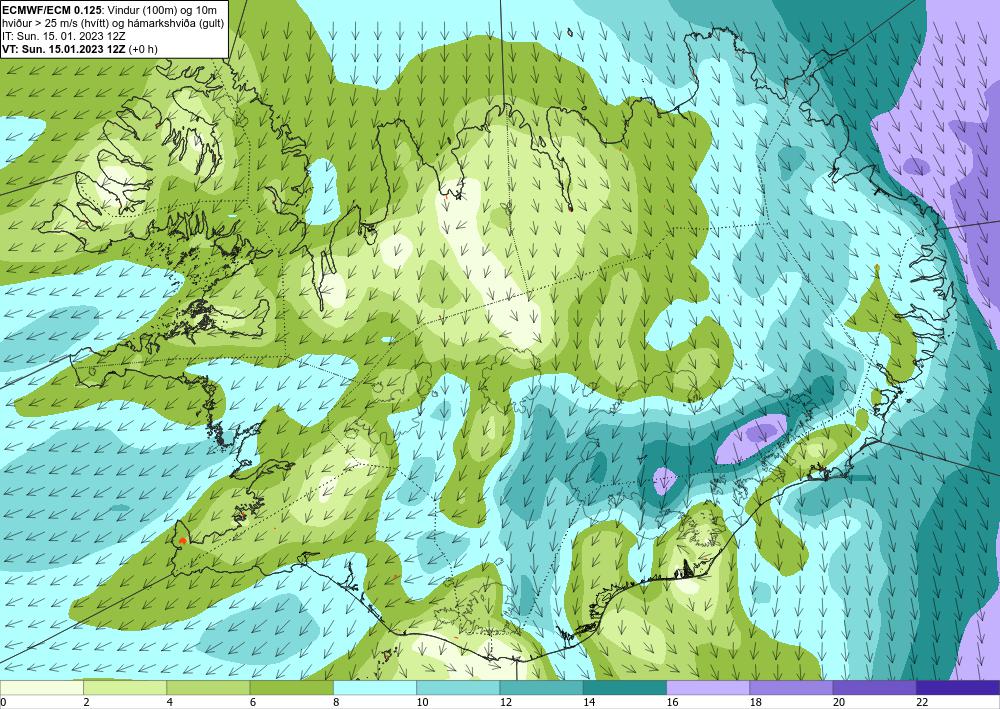Pick the 20–22 legend swatch
The height and width of the screenshot is (709, 1000).
point(875,687)
